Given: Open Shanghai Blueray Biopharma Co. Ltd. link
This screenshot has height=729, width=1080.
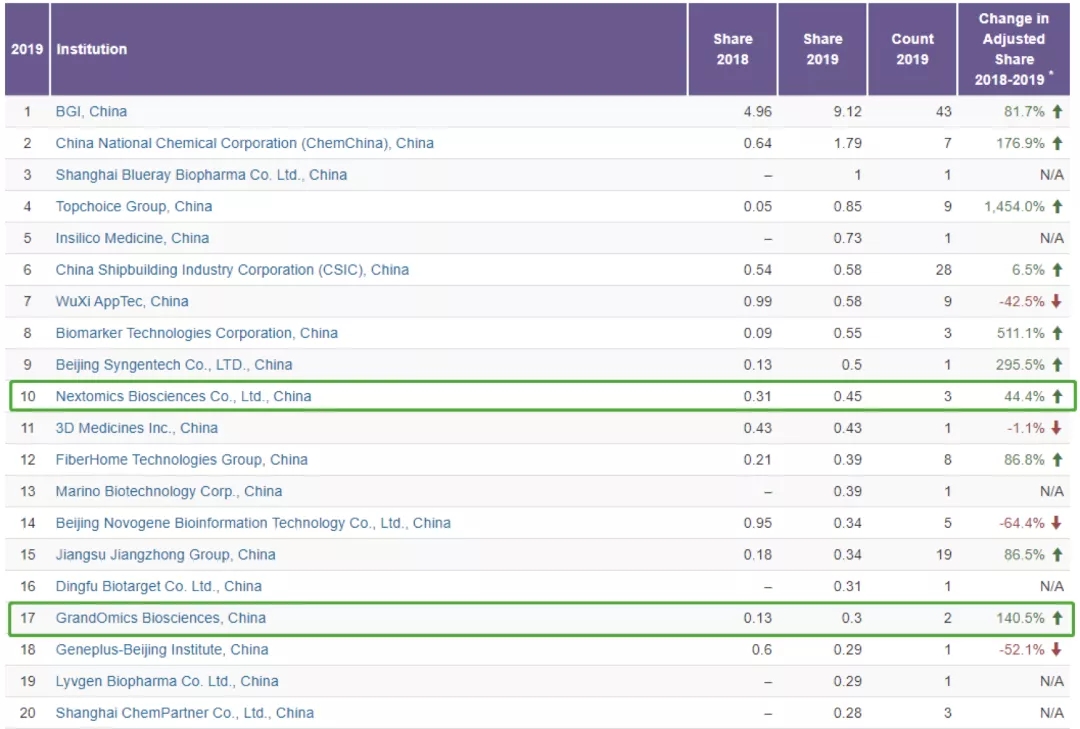Looking at the screenshot, I should (201, 175).
